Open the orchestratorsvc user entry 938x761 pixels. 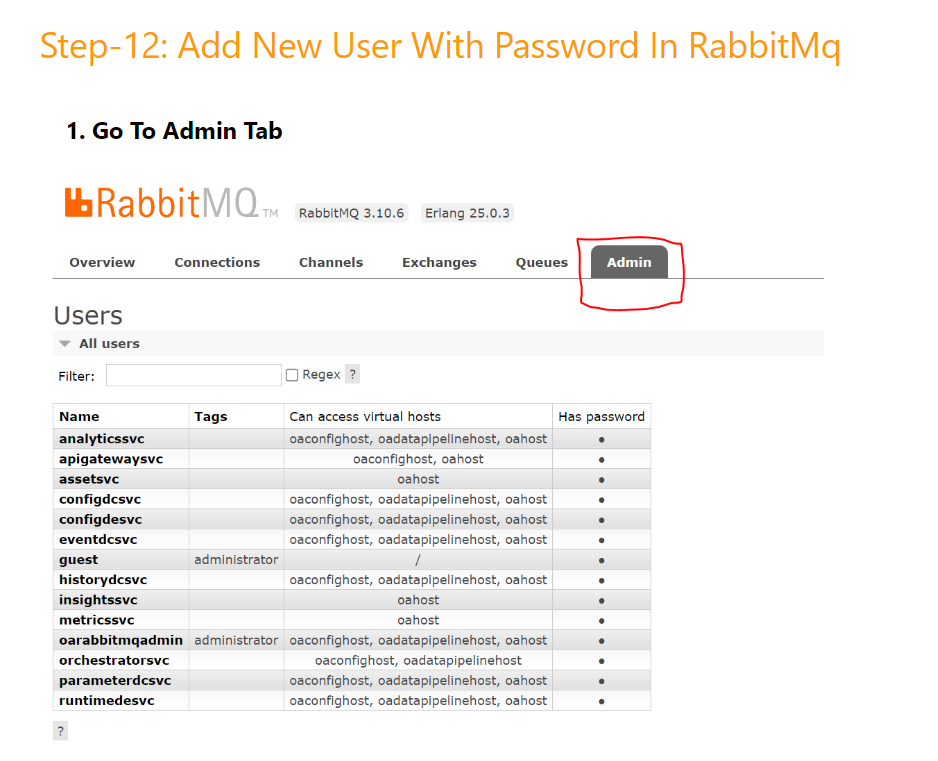[x=114, y=660]
